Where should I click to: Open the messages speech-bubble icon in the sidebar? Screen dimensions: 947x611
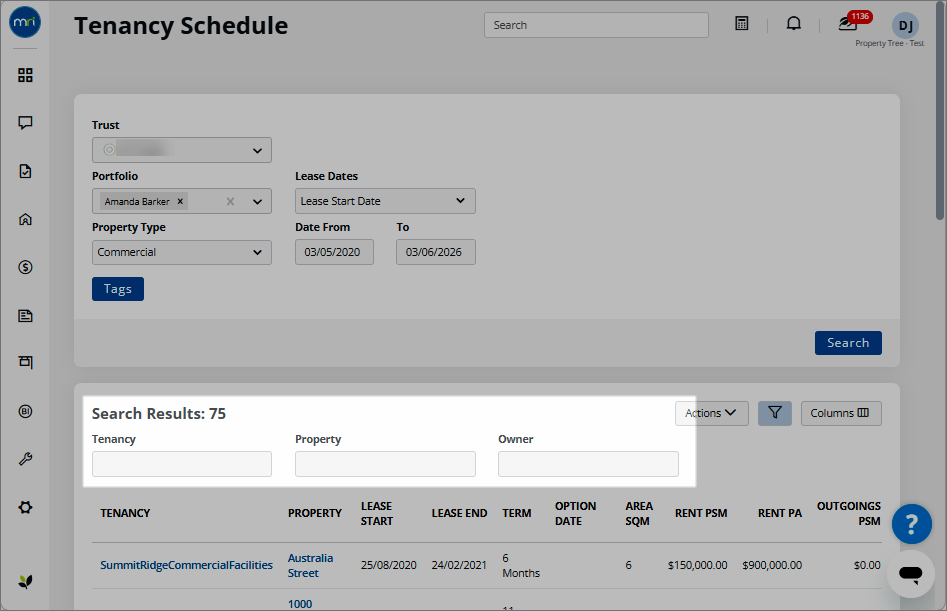(25, 123)
